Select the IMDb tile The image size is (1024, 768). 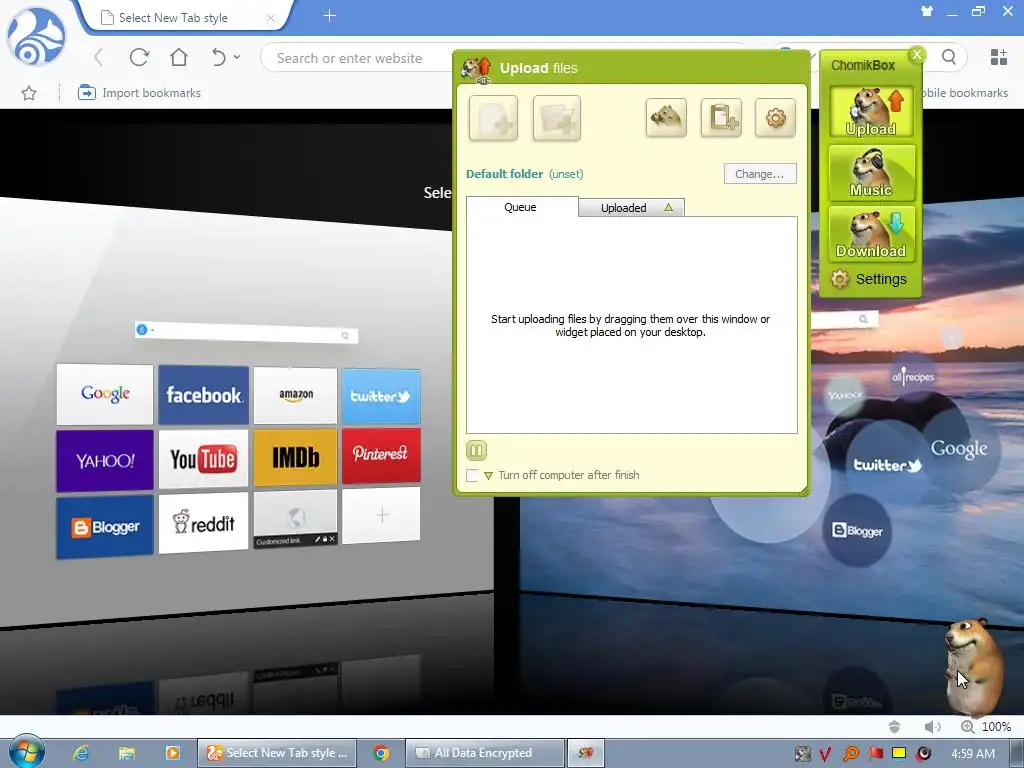pyautogui.click(x=295, y=457)
